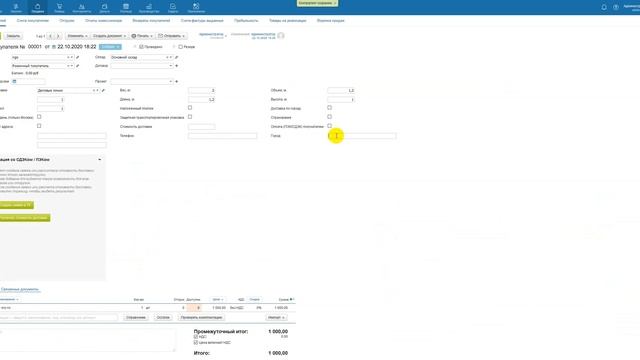The height and width of the screenshot is (360, 640).
Task: Open Прибыльность tab
Action: (246, 20)
